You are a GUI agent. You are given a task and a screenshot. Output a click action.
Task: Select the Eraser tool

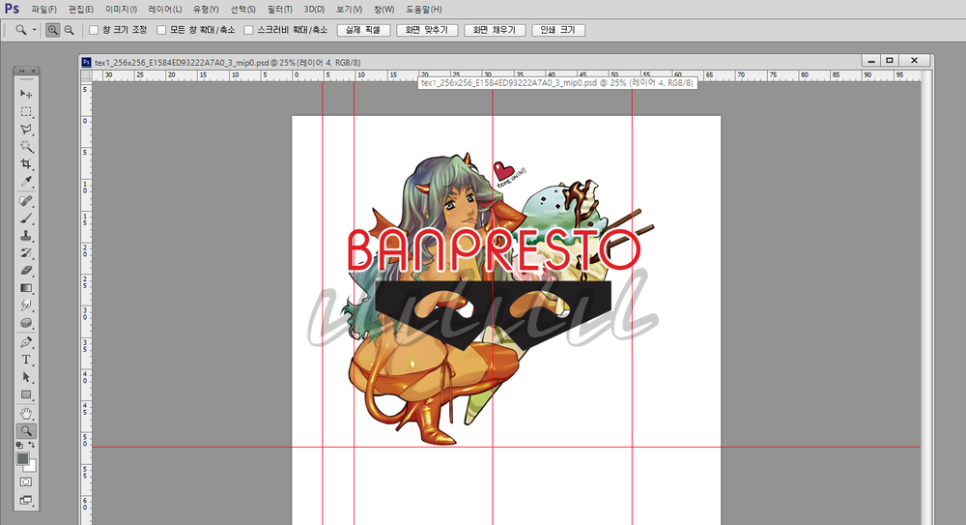click(26, 270)
